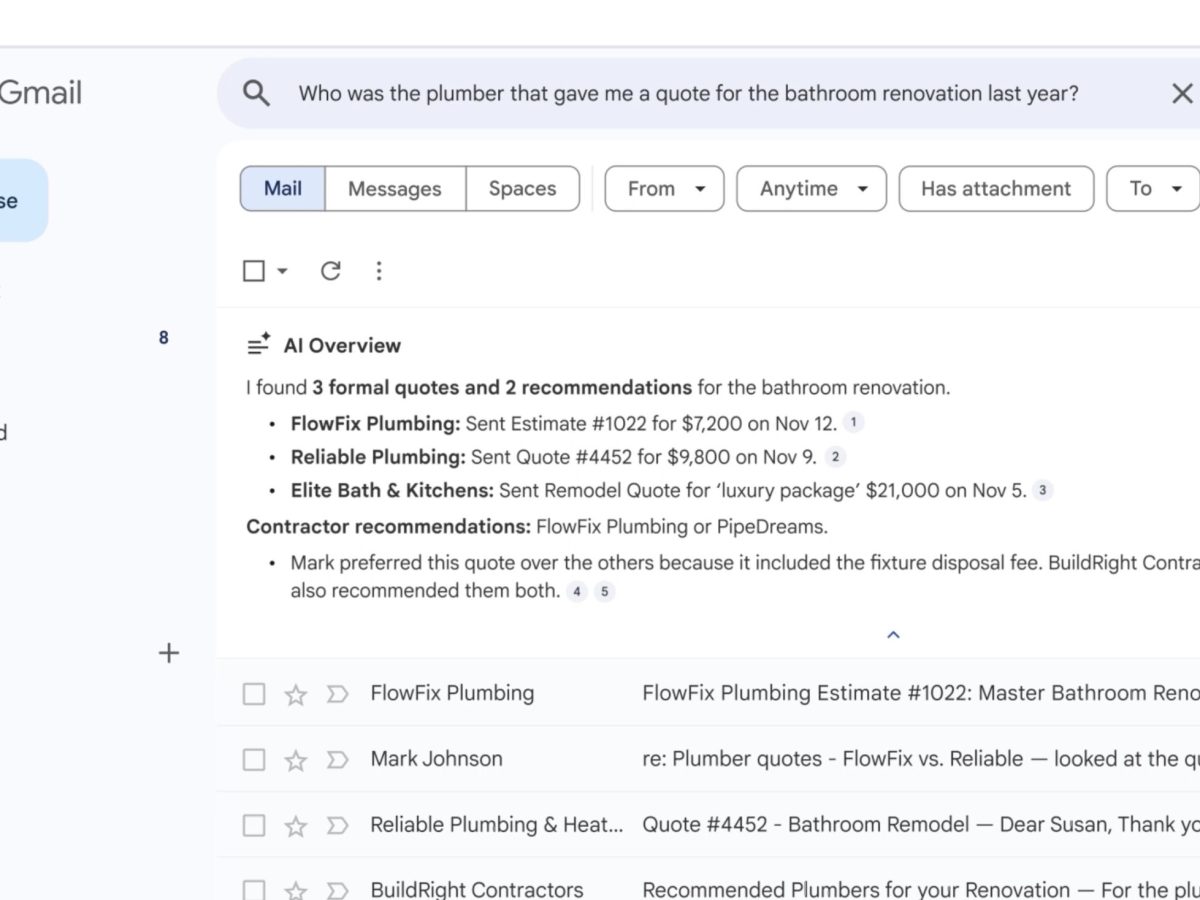Open citation 1 for FlowFix estimate
This screenshot has height=900, width=1200.
pos(853,423)
